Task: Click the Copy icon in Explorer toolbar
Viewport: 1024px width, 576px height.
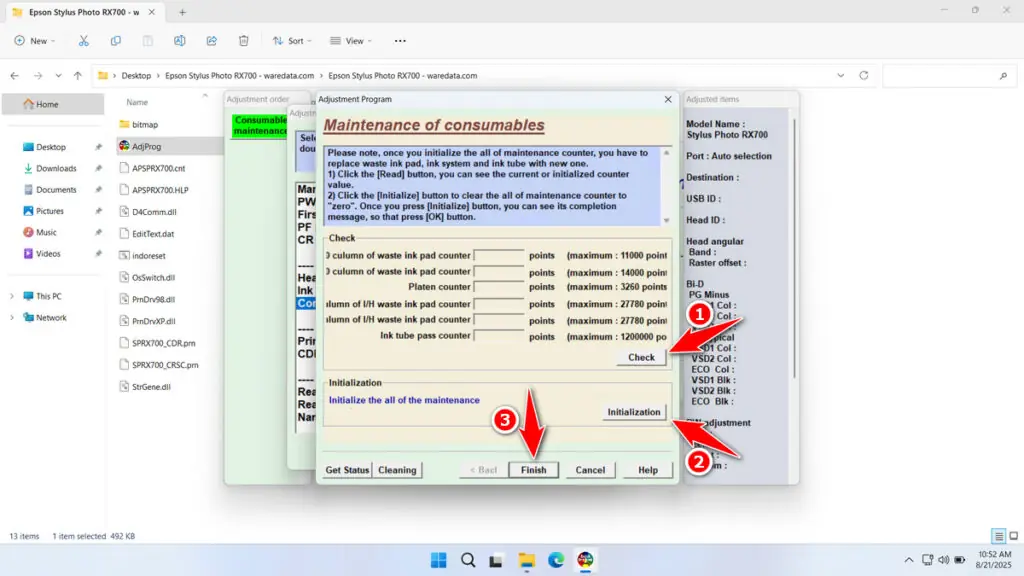Action: (x=116, y=41)
